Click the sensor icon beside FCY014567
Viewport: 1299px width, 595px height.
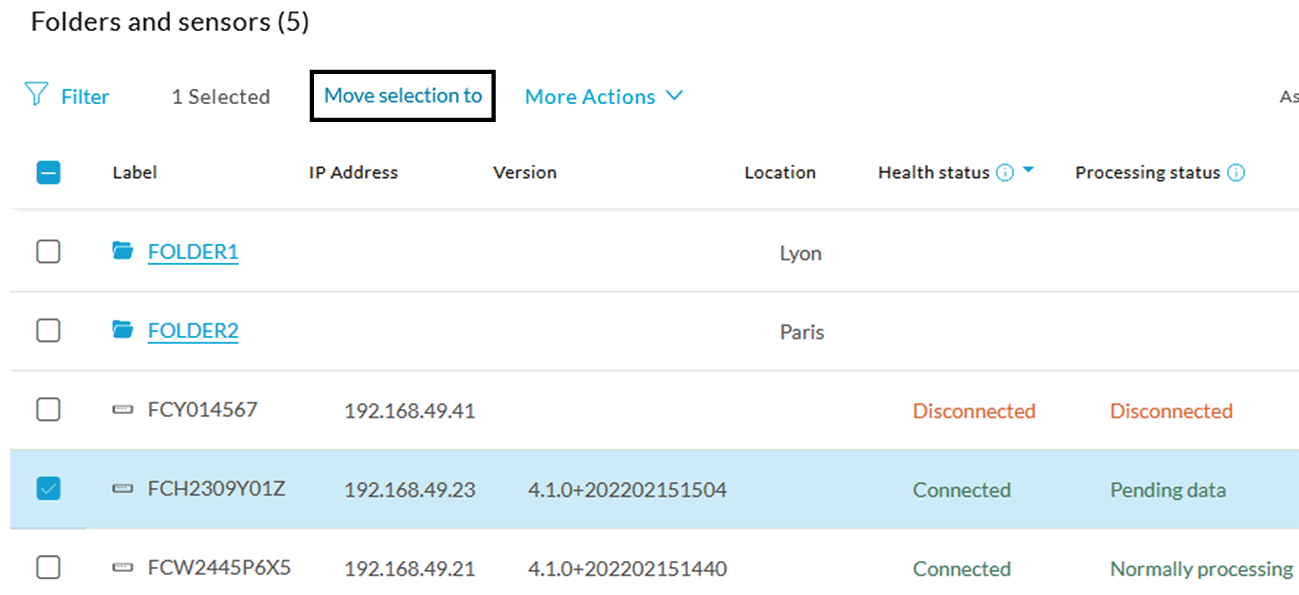[124, 409]
